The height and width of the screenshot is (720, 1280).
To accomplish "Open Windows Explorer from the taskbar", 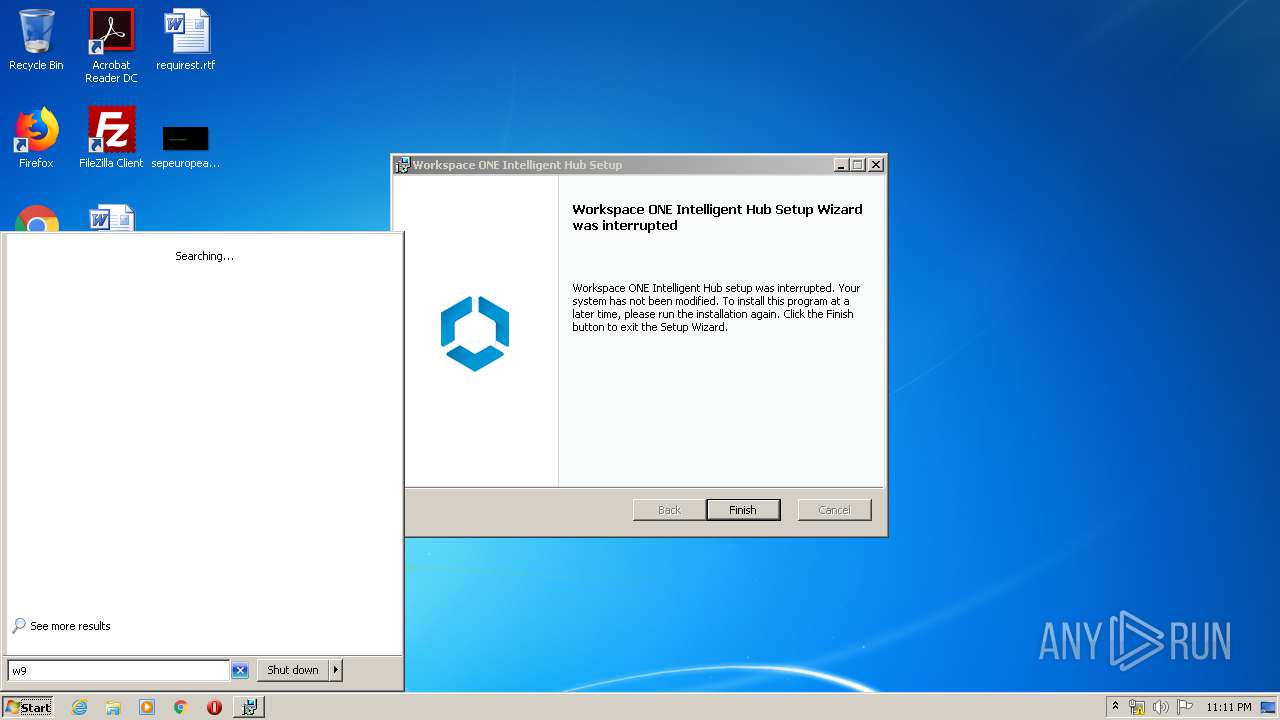I will [113, 707].
